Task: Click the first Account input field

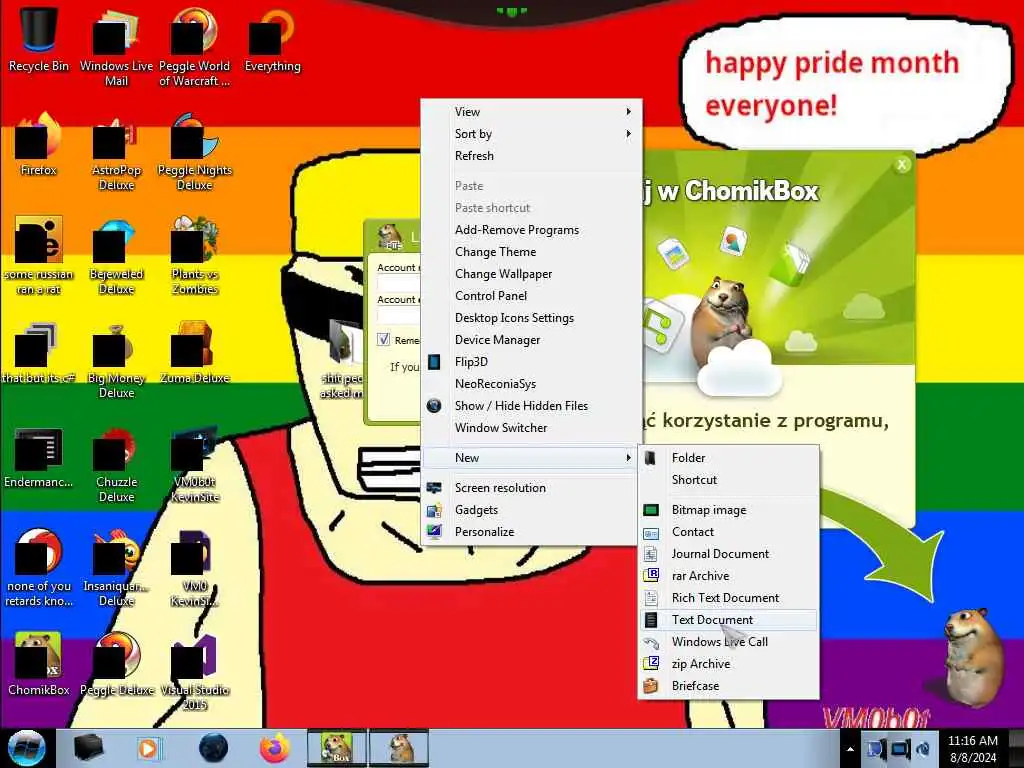Action: [398, 283]
